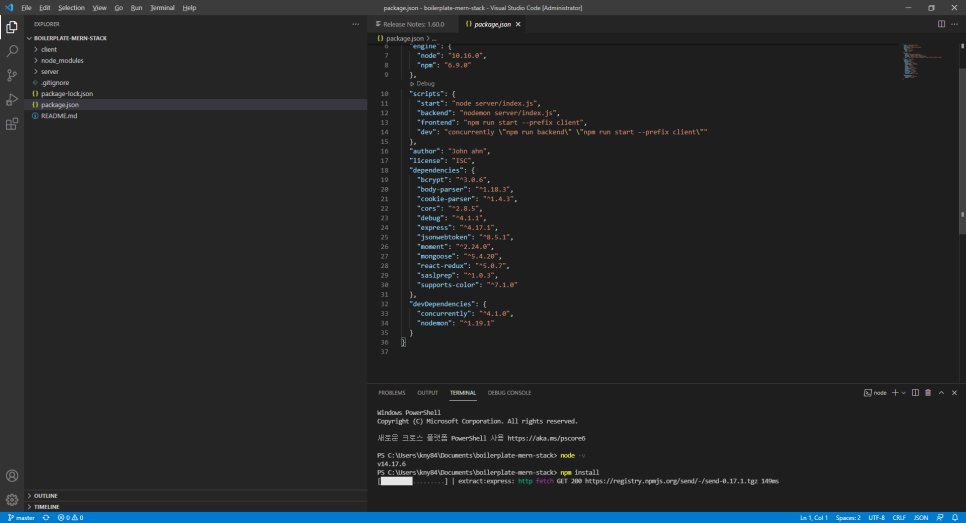Synchronize changes from status bar
The height and width of the screenshot is (523, 966).
46,518
